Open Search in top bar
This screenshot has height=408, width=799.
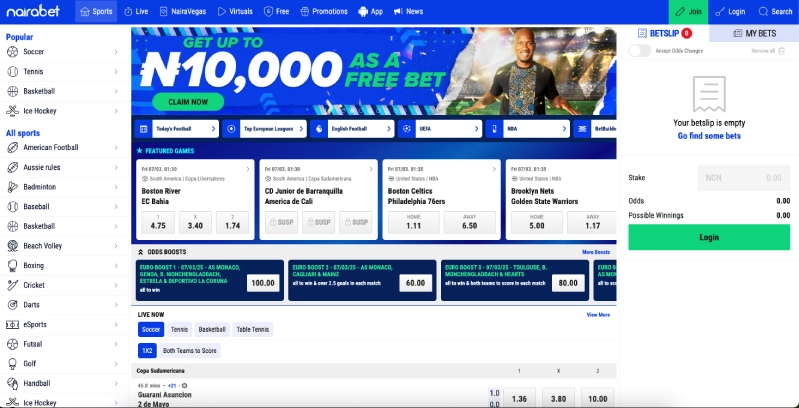click(775, 12)
